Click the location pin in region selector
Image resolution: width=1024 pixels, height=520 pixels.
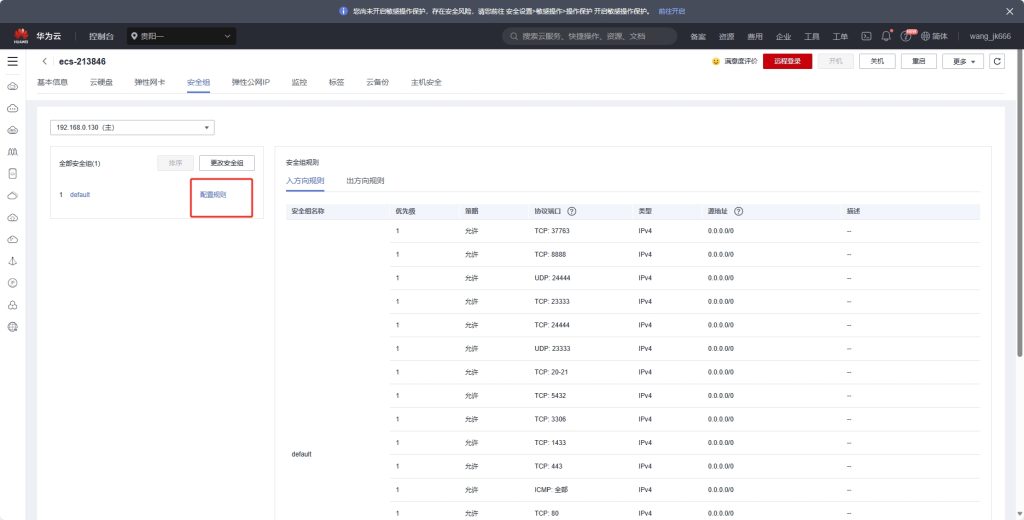point(135,37)
